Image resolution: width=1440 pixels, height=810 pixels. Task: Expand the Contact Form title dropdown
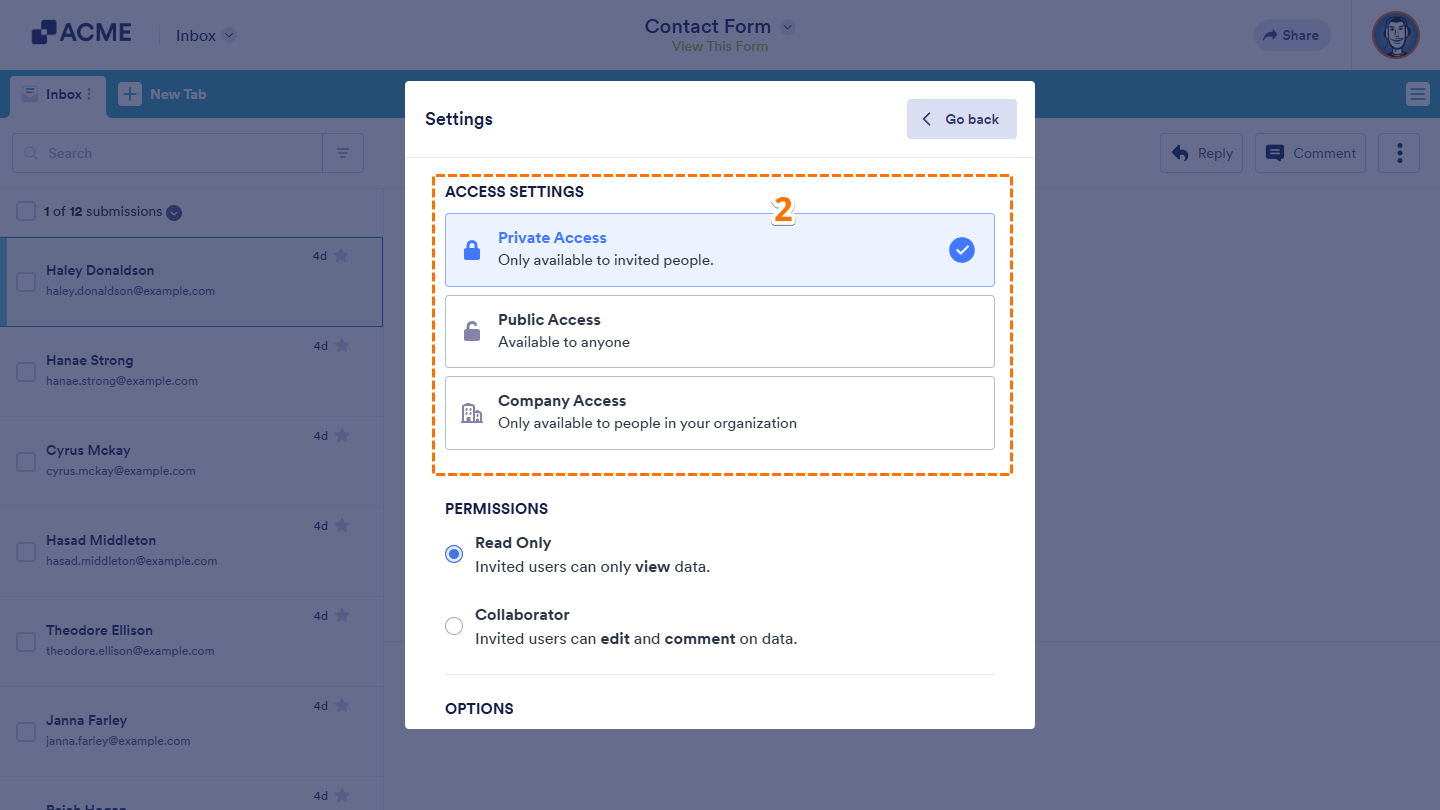pos(787,26)
